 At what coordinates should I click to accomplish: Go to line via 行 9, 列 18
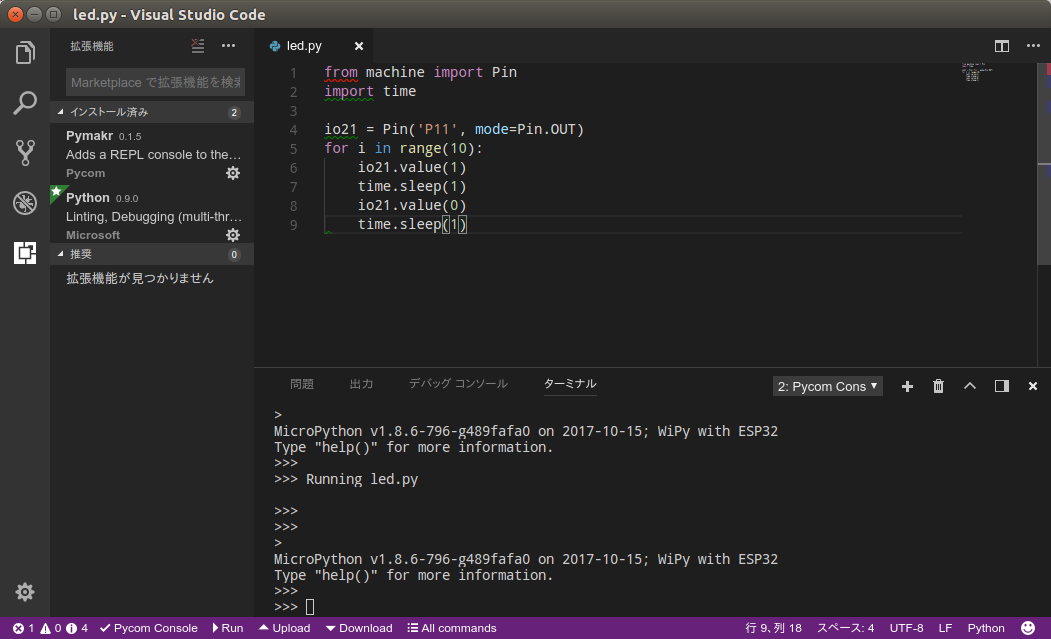point(773,628)
